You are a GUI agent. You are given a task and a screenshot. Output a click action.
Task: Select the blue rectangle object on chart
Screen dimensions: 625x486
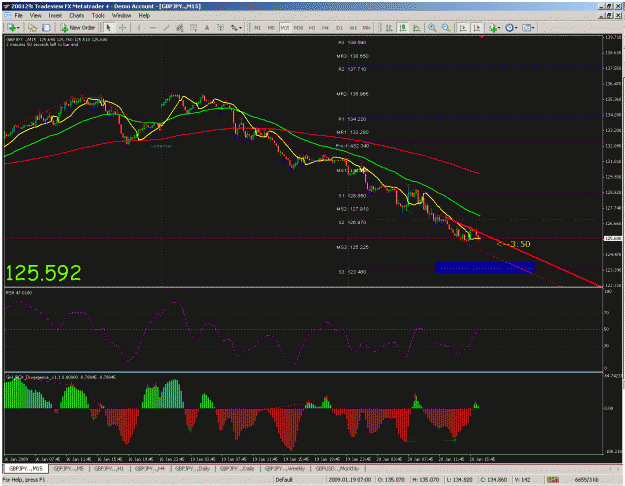(484, 267)
